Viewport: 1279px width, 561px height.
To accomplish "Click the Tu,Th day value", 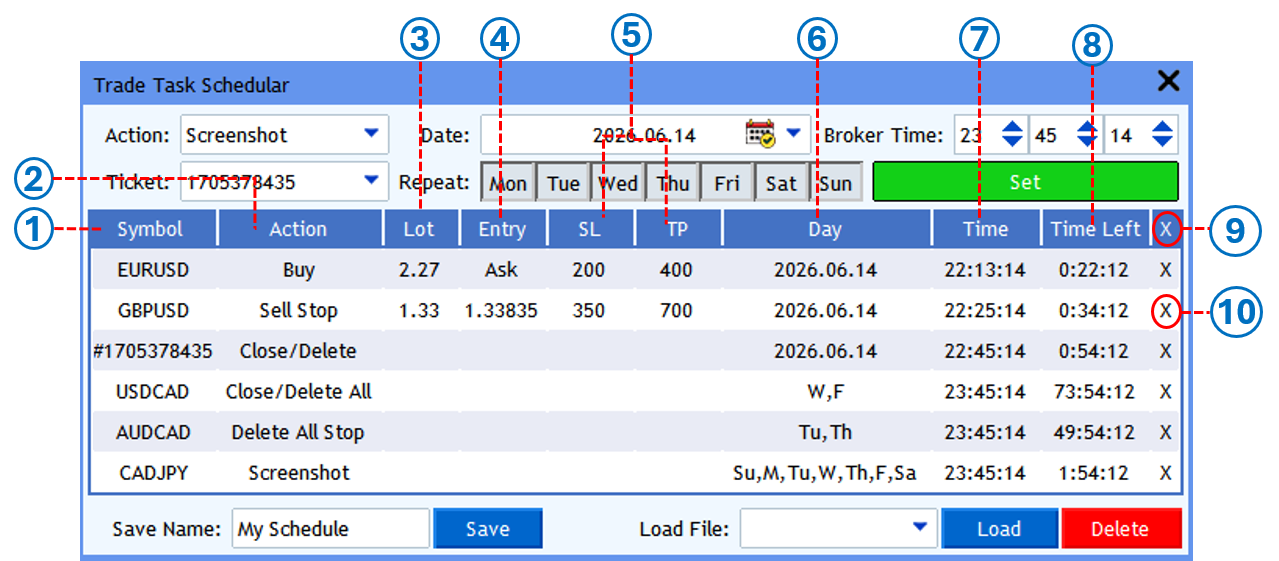I will click(x=826, y=433).
